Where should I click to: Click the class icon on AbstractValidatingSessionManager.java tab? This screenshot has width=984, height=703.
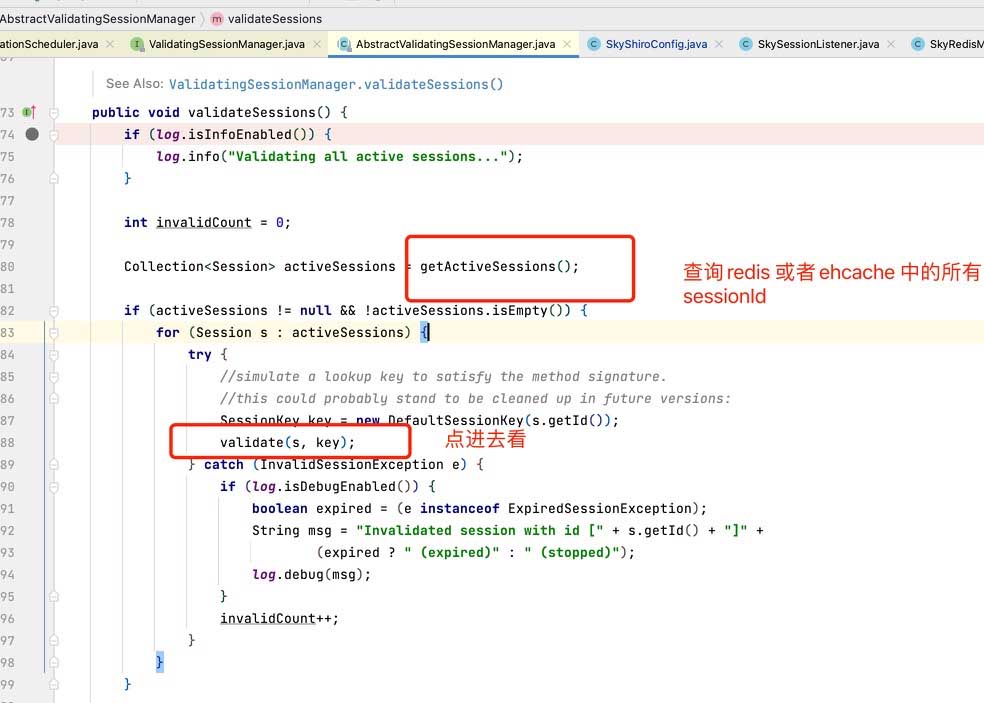[x=343, y=44]
